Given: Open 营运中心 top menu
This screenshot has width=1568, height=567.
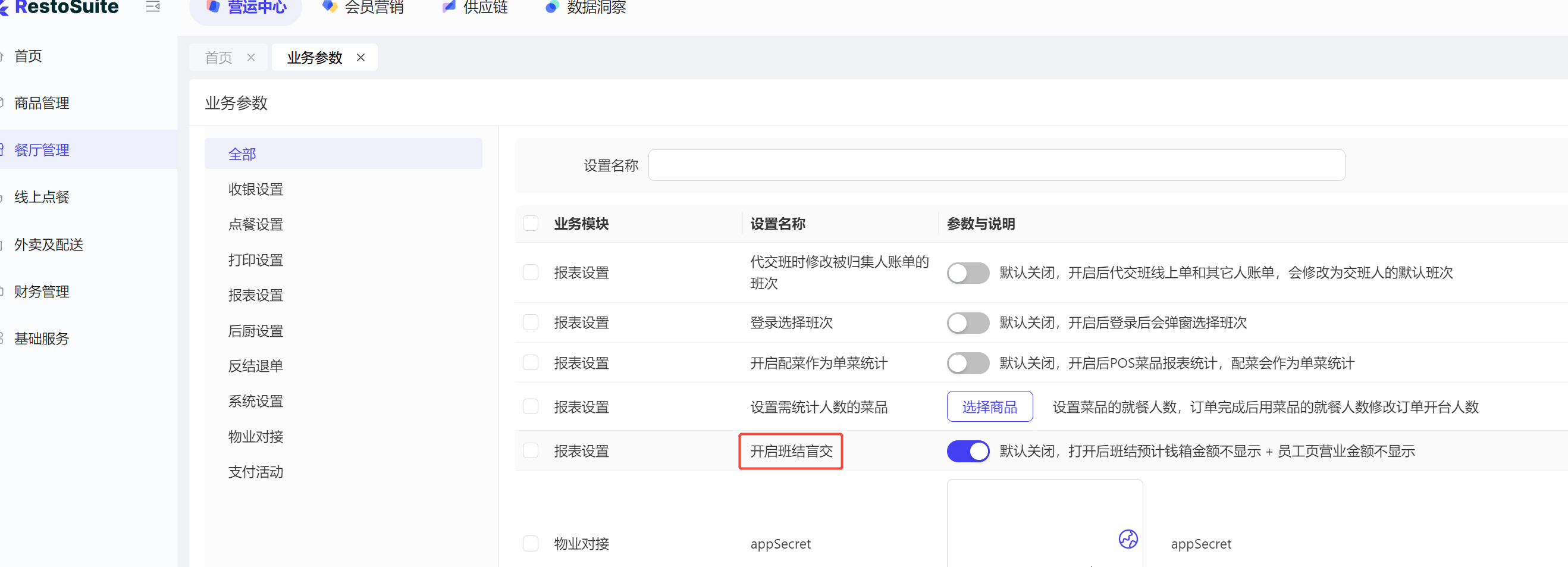Looking at the screenshot, I should (246, 7).
